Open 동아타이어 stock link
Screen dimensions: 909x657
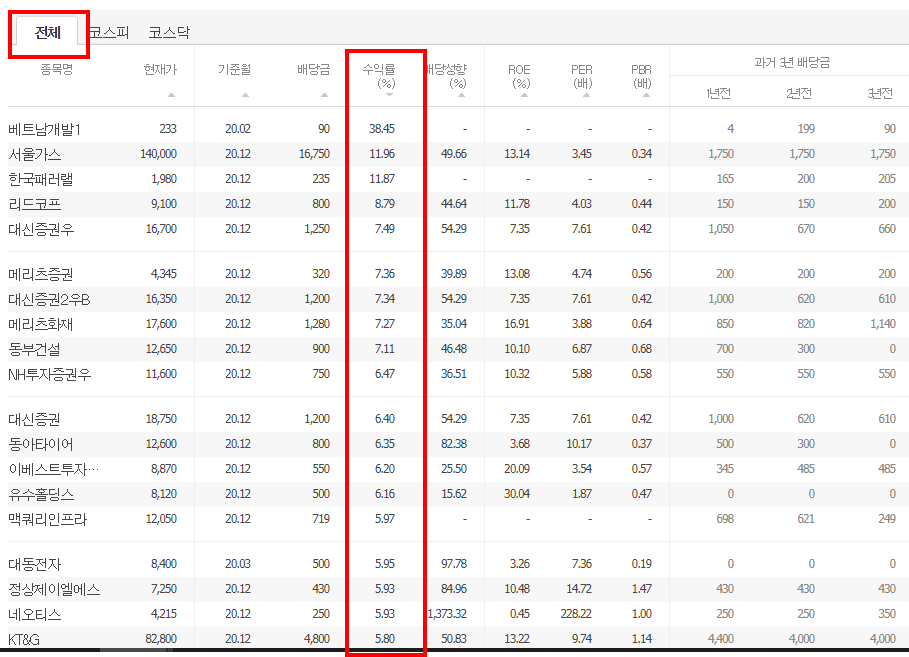click(x=41, y=444)
